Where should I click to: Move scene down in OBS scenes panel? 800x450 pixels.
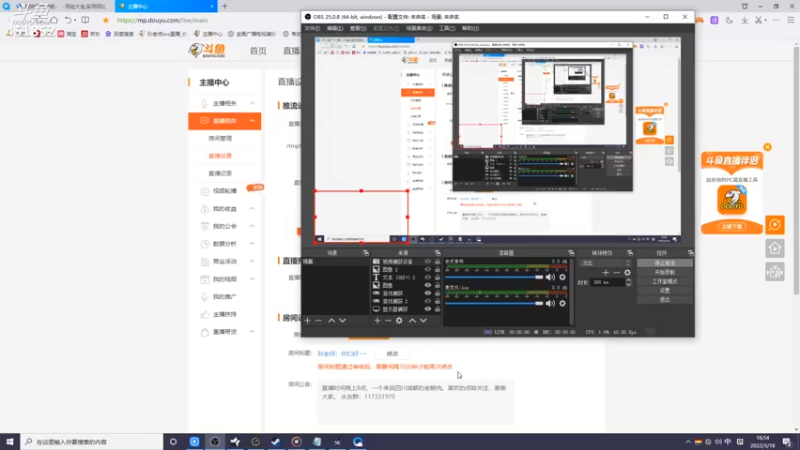(x=342, y=320)
